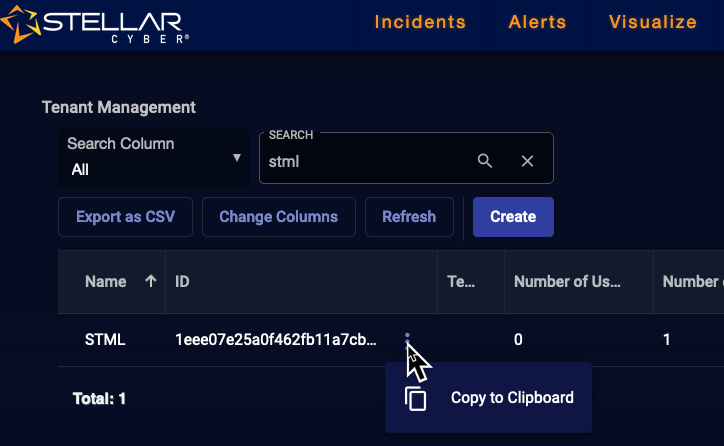Open the Change Columns dialog
724x446 pixels.
coord(278,217)
